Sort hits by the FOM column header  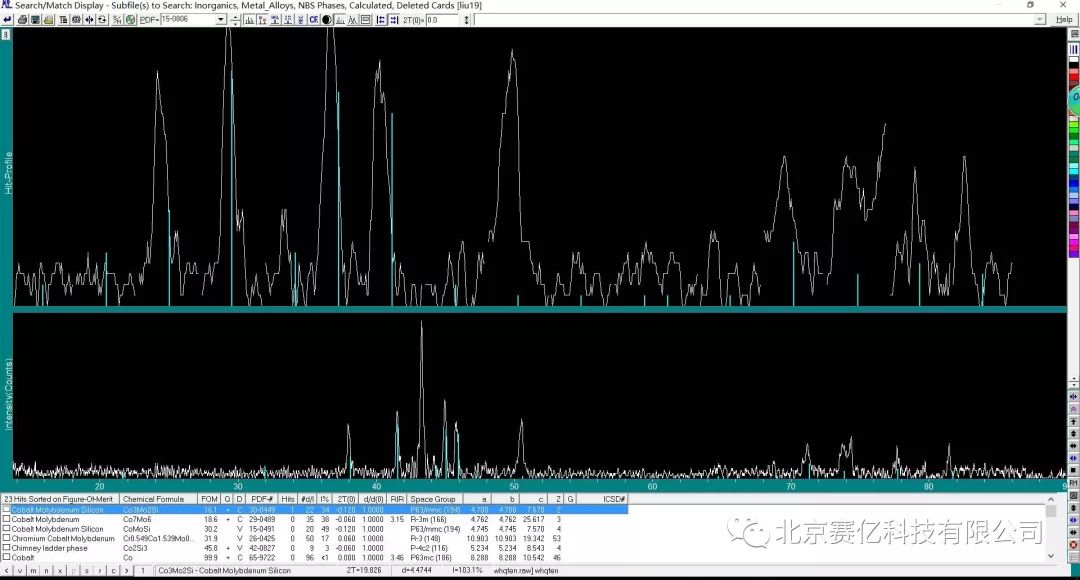click(208, 499)
